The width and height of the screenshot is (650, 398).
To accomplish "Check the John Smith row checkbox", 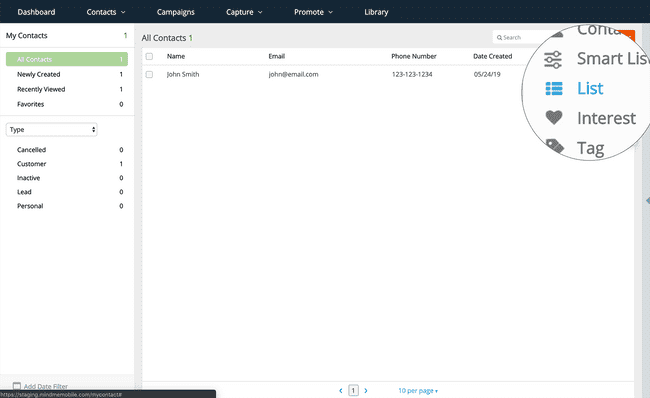I will coord(149,75).
